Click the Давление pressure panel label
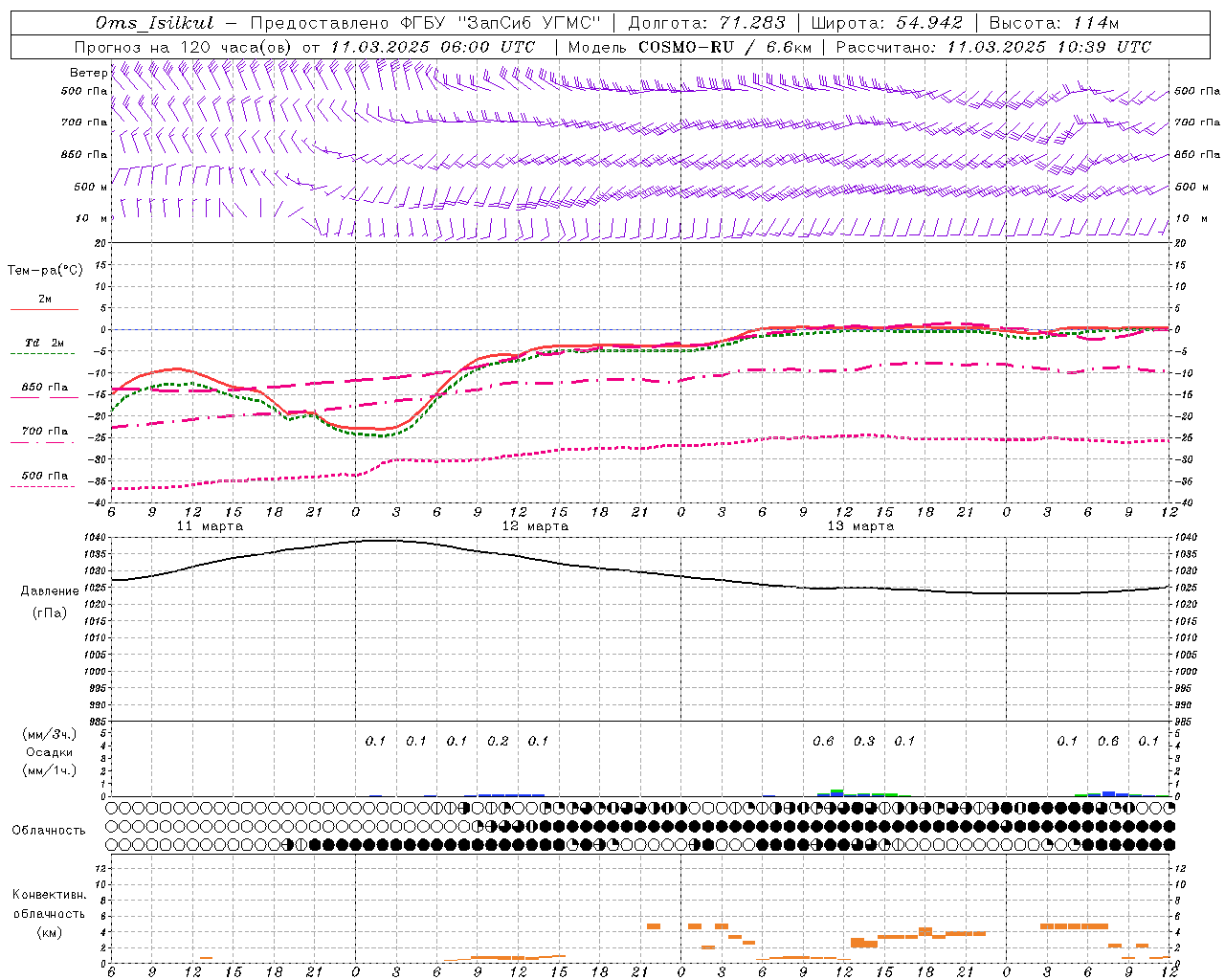1225x980 pixels. (50, 590)
